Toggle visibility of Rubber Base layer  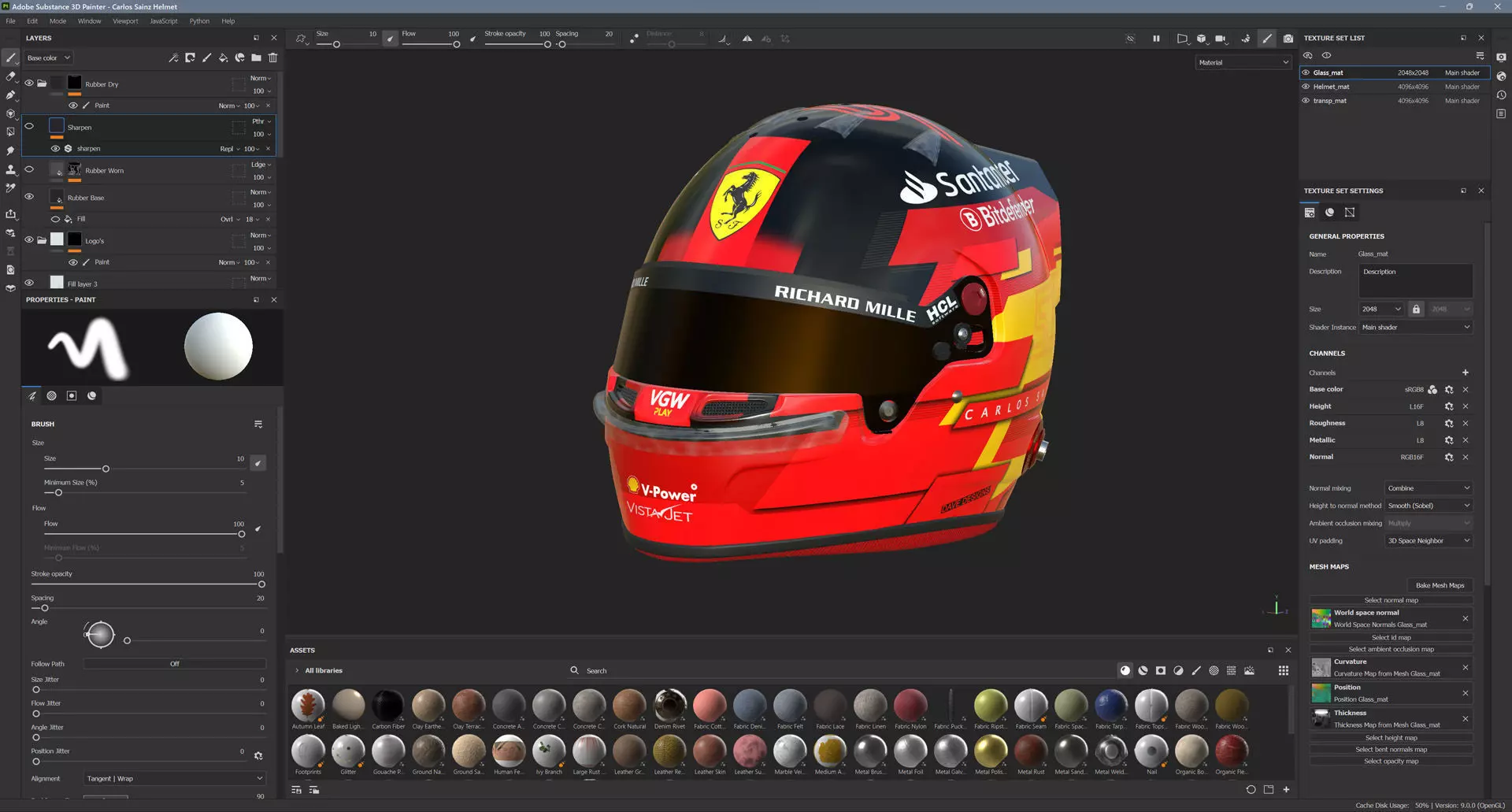pyautogui.click(x=29, y=197)
